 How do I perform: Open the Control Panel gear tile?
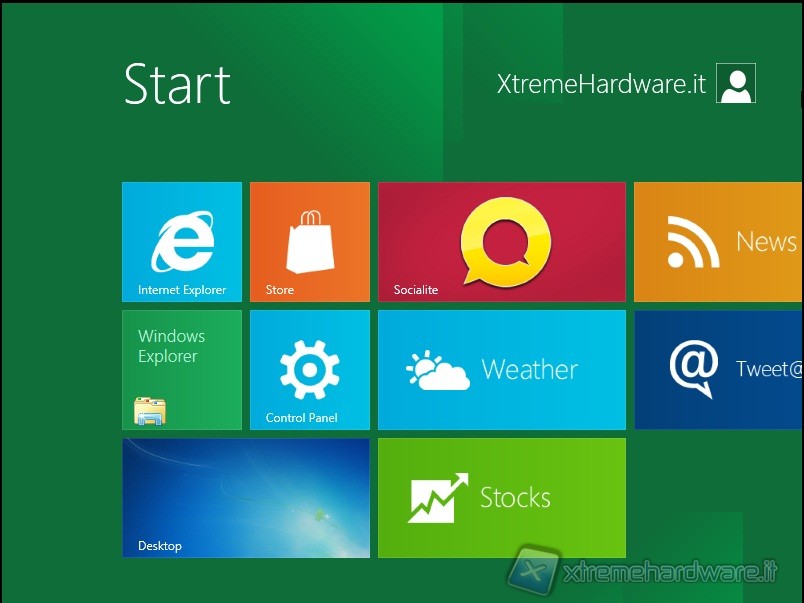(x=310, y=369)
